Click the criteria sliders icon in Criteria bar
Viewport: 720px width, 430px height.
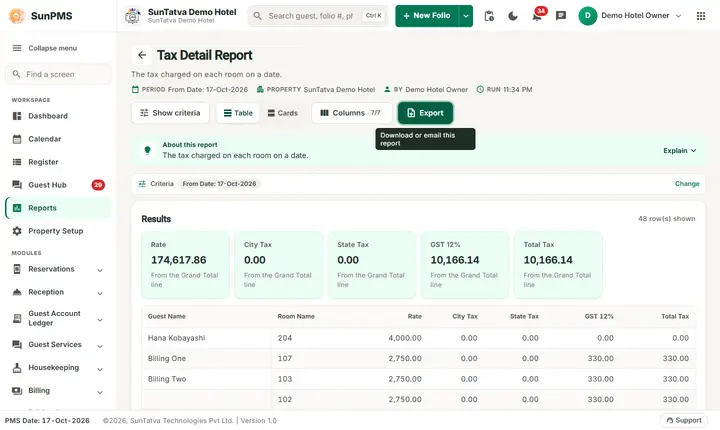click(142, 184)
